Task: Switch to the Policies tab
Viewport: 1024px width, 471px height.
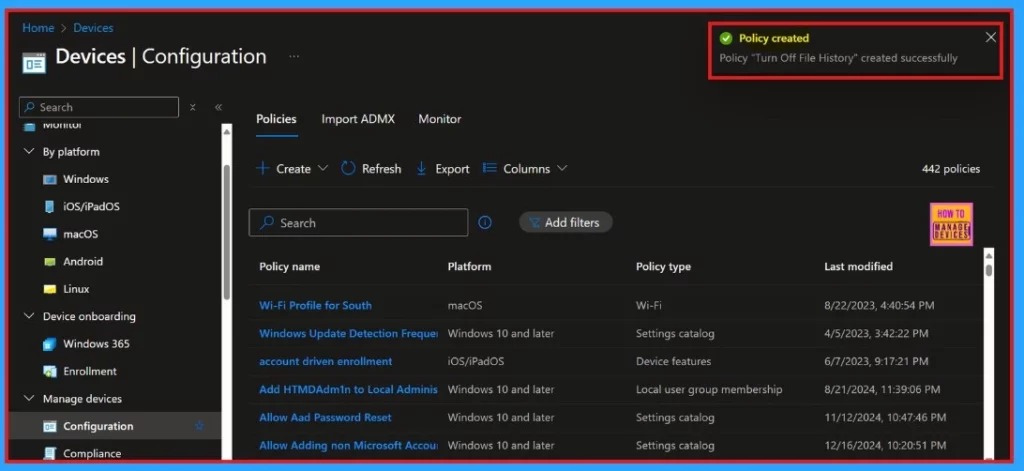Action: click(x=276, y=119)
